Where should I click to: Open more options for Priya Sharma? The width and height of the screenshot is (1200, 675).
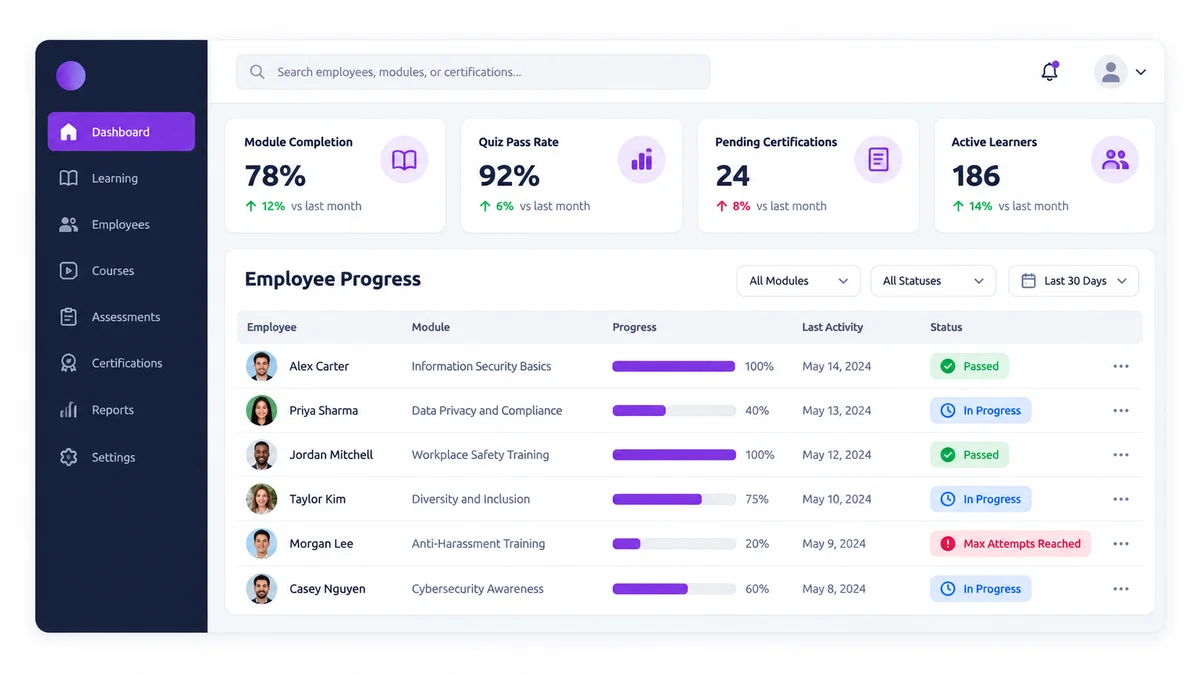tap(1121, 411)
